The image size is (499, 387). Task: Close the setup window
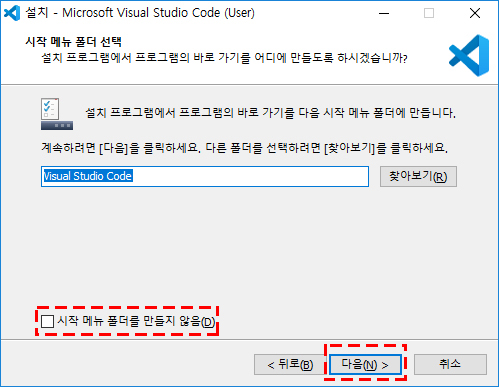[475, 13]
